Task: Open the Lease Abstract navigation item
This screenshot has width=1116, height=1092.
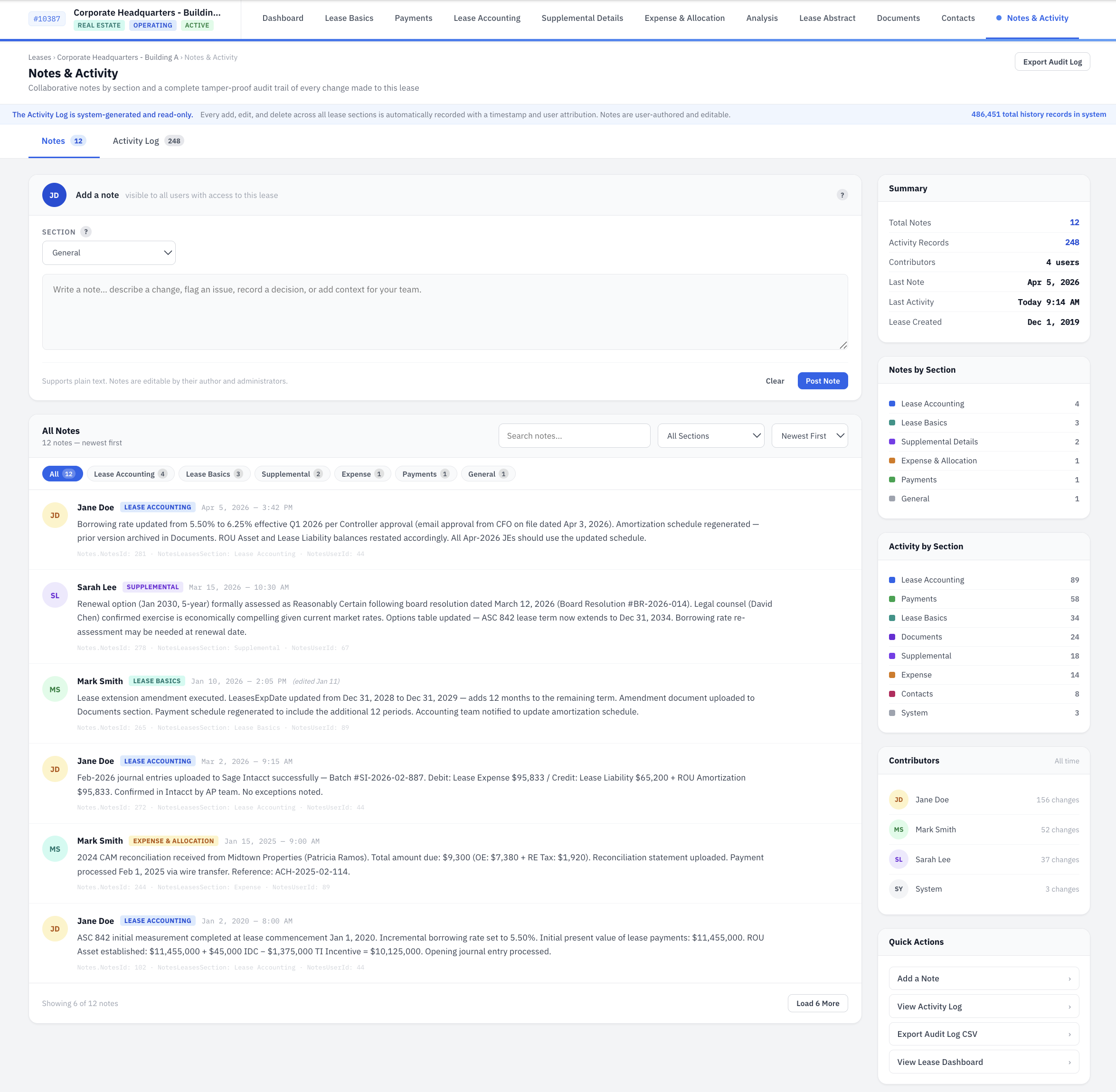Action: click(x=827, y=18)
